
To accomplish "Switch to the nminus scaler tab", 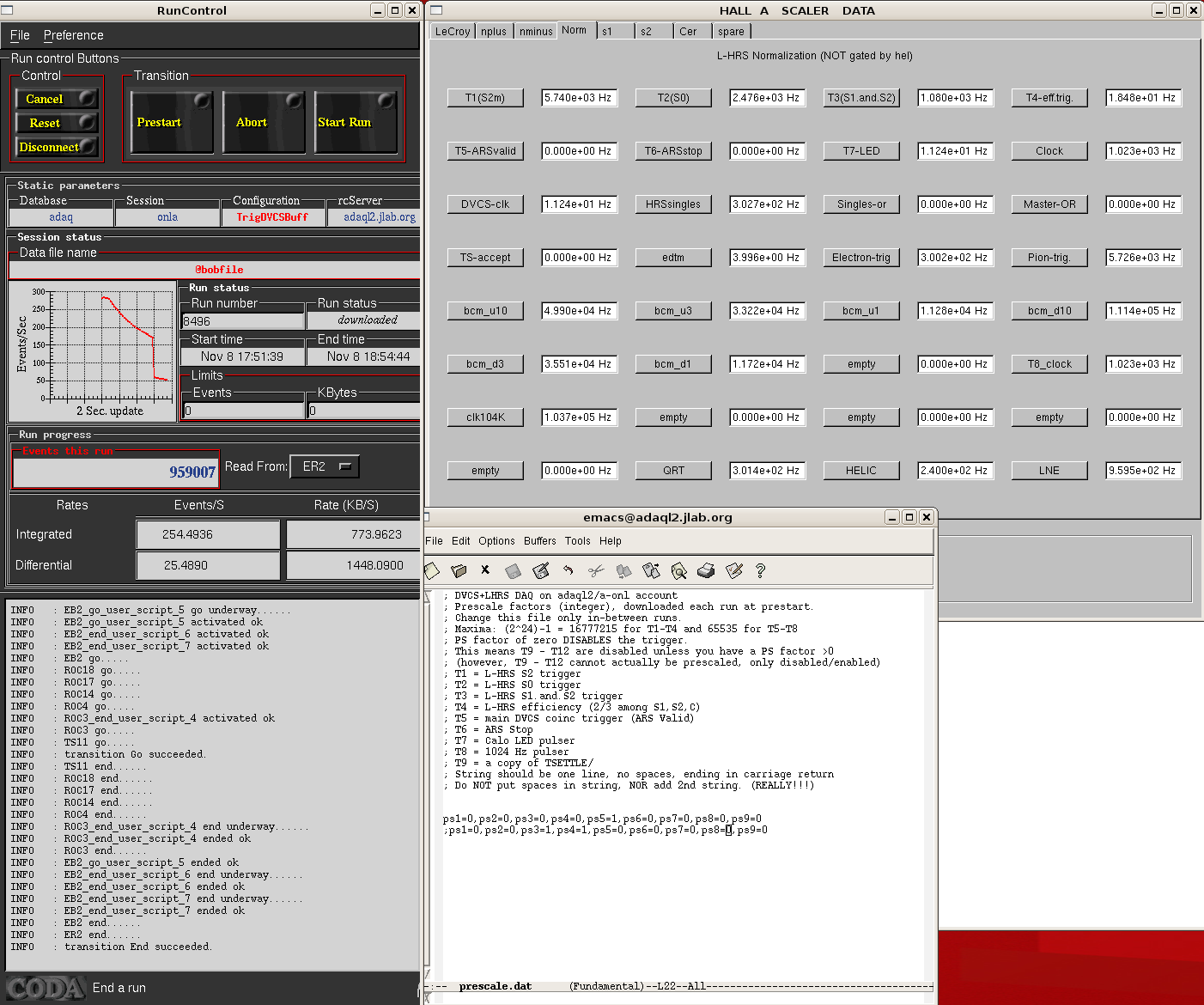I will click(x=536, y=32).
